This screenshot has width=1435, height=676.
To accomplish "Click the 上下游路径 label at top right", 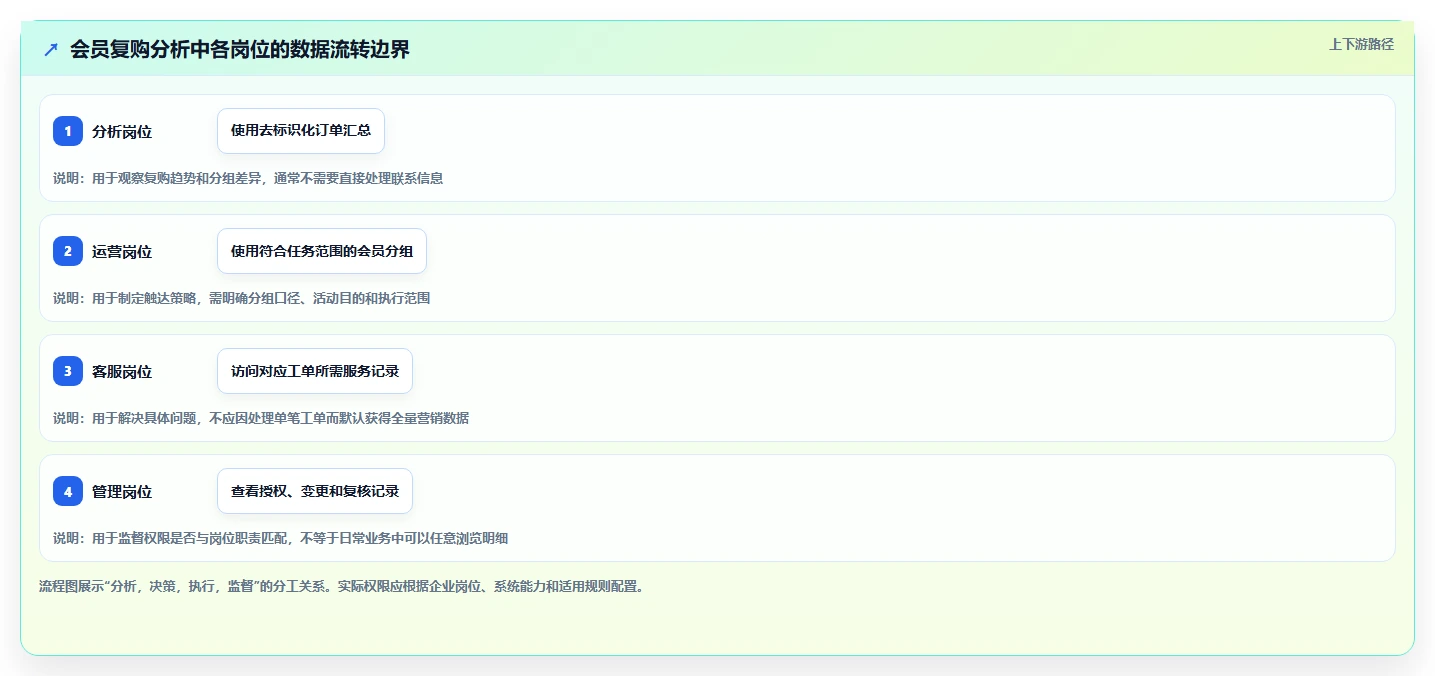I will click(1361, 44).
